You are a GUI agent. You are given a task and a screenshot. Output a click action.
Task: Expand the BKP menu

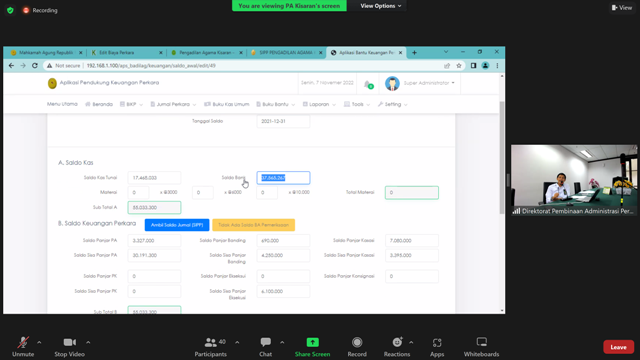tap(131, 104)
